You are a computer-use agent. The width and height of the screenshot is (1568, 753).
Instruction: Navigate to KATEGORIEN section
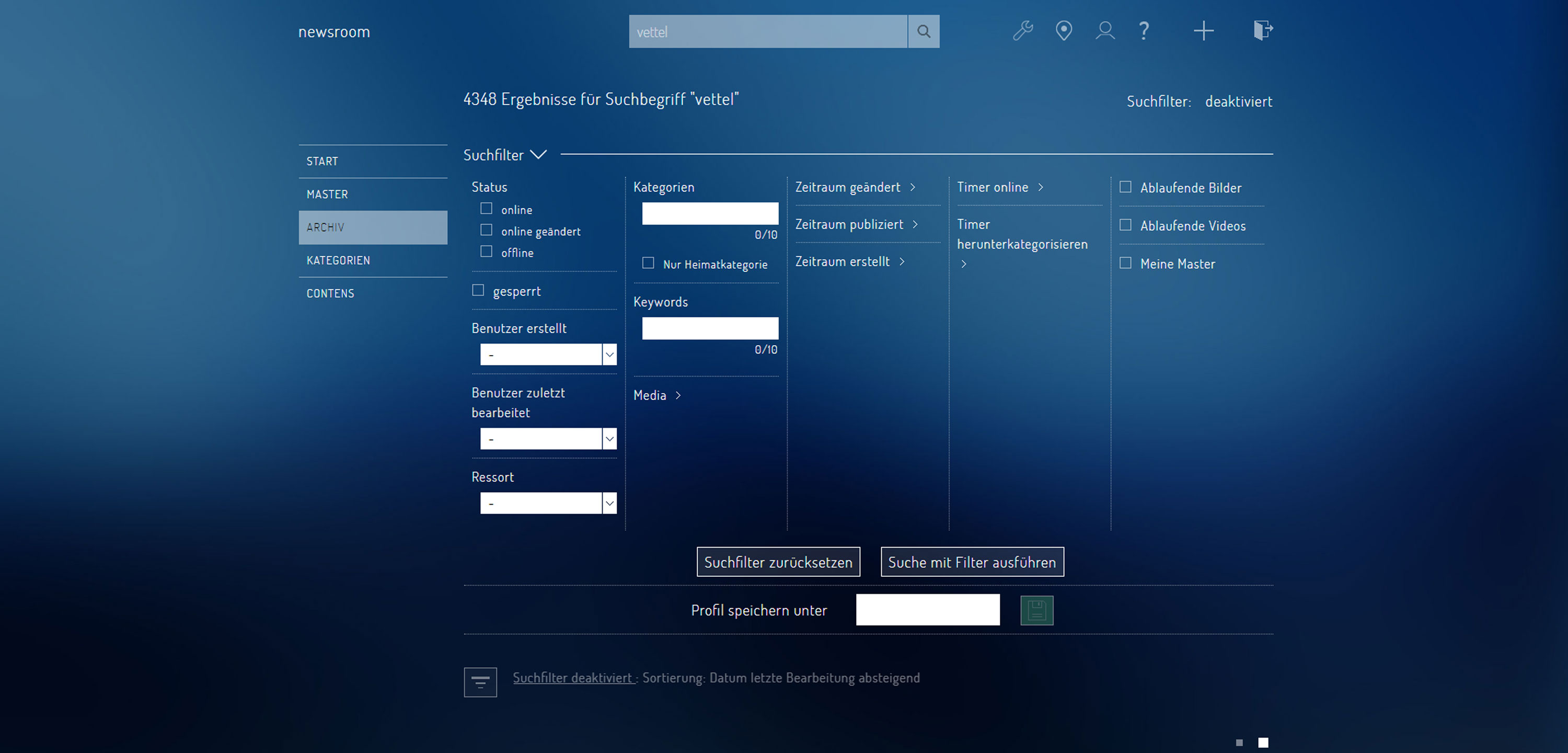(338, 259)
